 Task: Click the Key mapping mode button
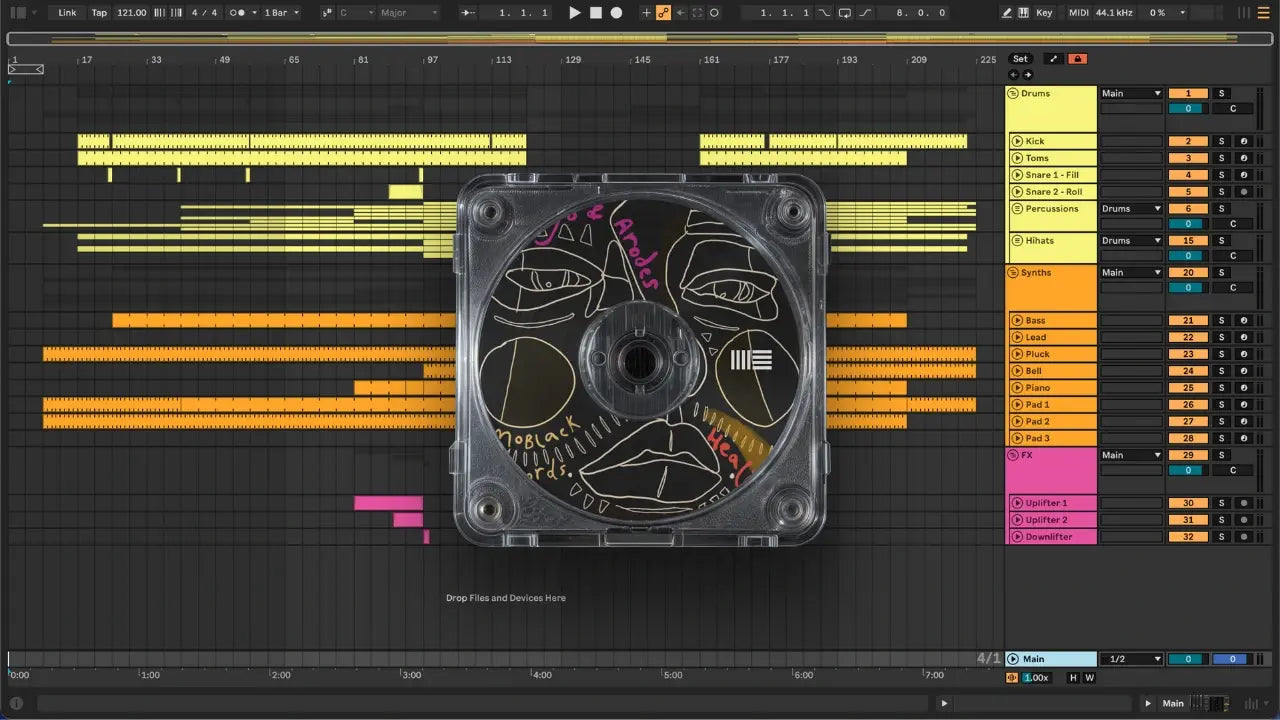[x=1044, y=13]
